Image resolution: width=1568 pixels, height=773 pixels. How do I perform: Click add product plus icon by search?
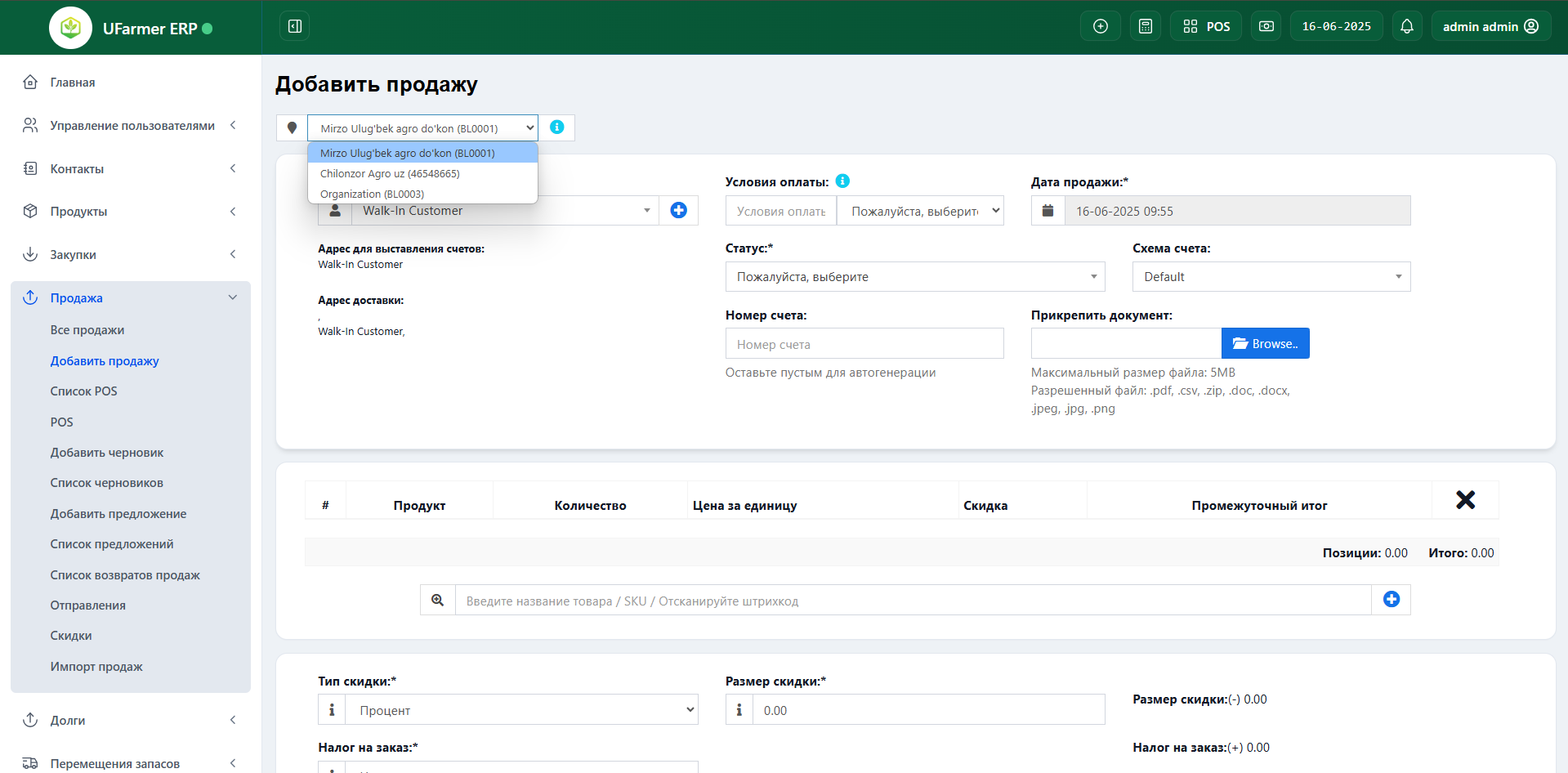coord(1391,600)
